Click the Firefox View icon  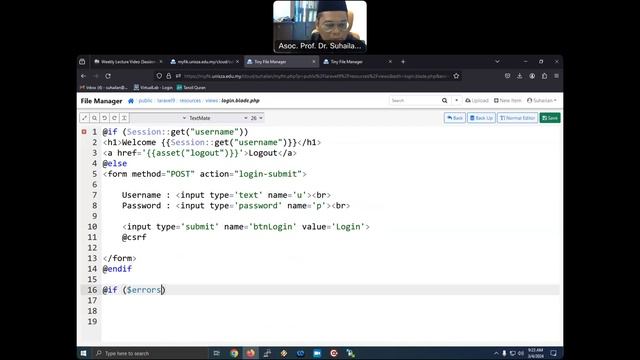click(82, 62)
